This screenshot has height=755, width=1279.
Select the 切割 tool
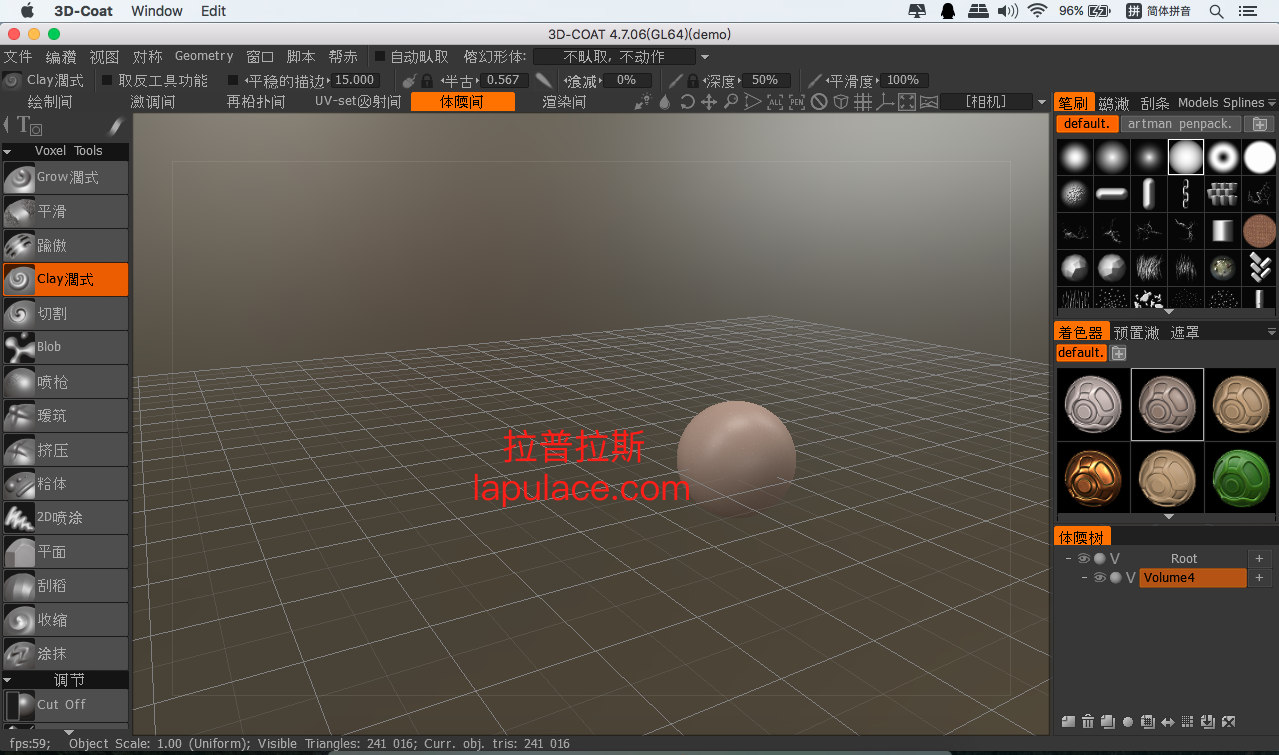tap(65, 313)
